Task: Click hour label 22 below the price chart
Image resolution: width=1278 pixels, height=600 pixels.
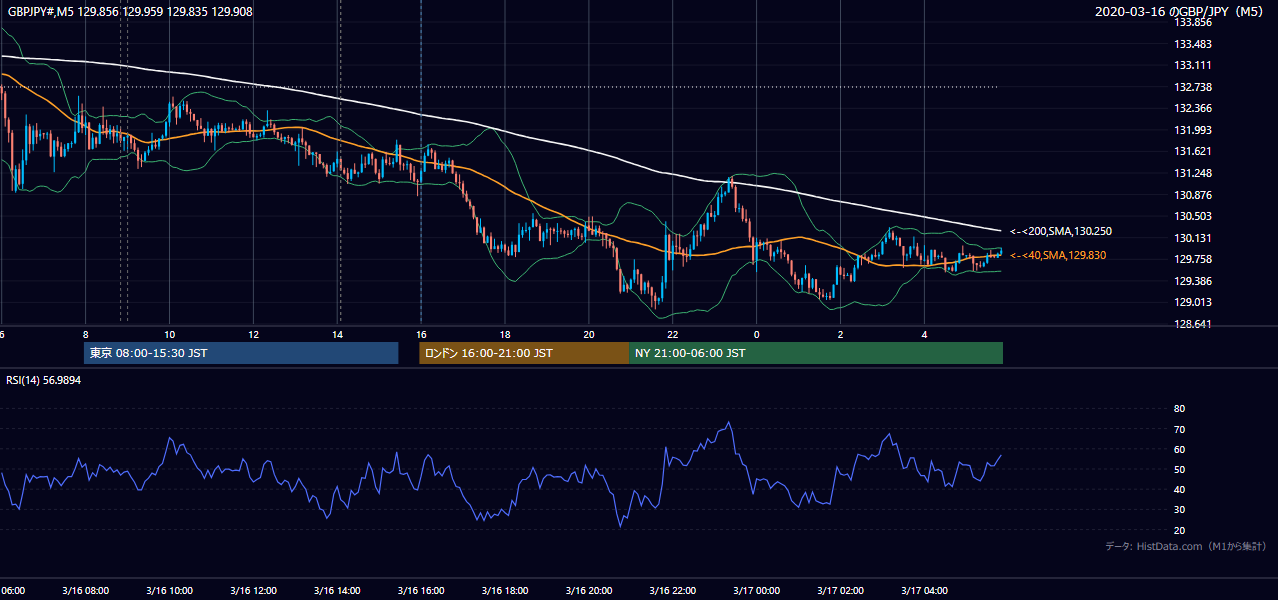Action: (x=673, y=335)
